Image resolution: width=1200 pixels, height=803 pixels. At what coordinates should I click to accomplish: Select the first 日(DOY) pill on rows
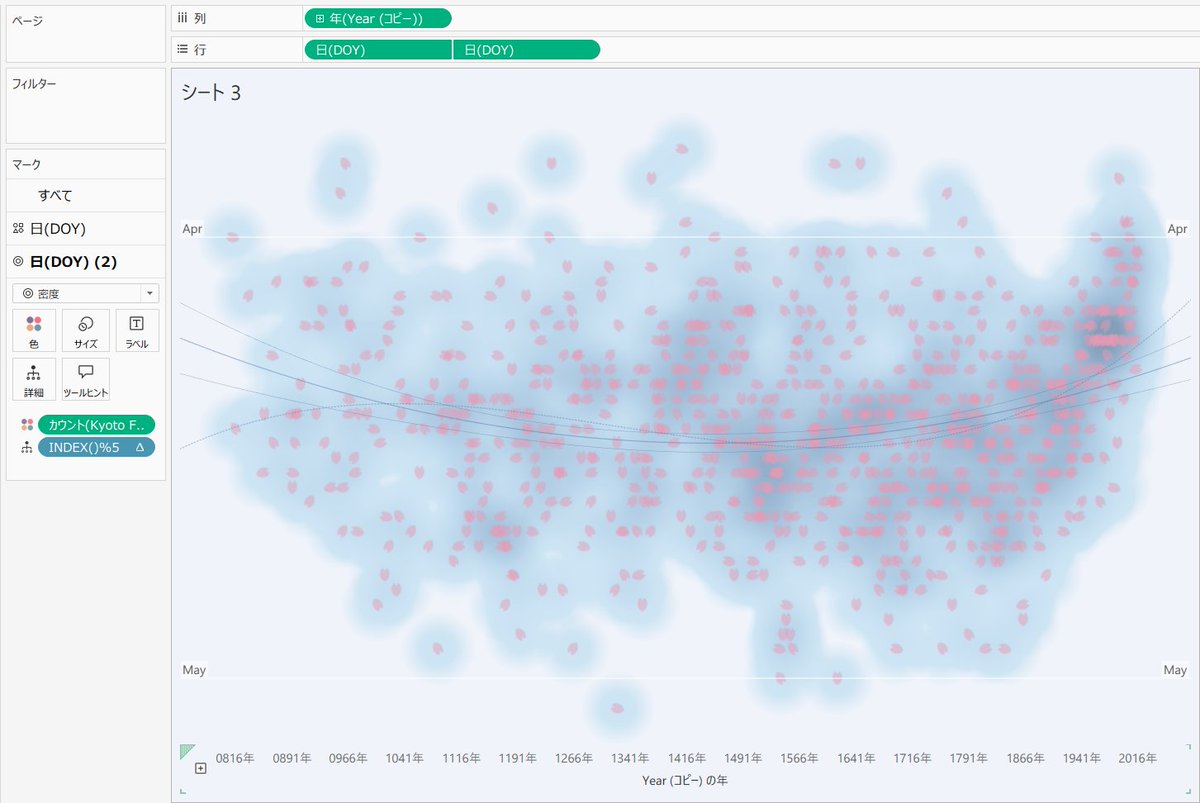click(x=378, y=50)
